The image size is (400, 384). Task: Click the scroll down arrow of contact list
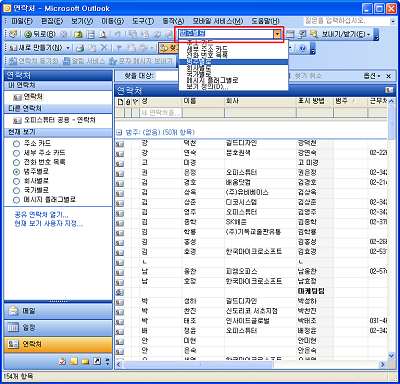[392, 356]
